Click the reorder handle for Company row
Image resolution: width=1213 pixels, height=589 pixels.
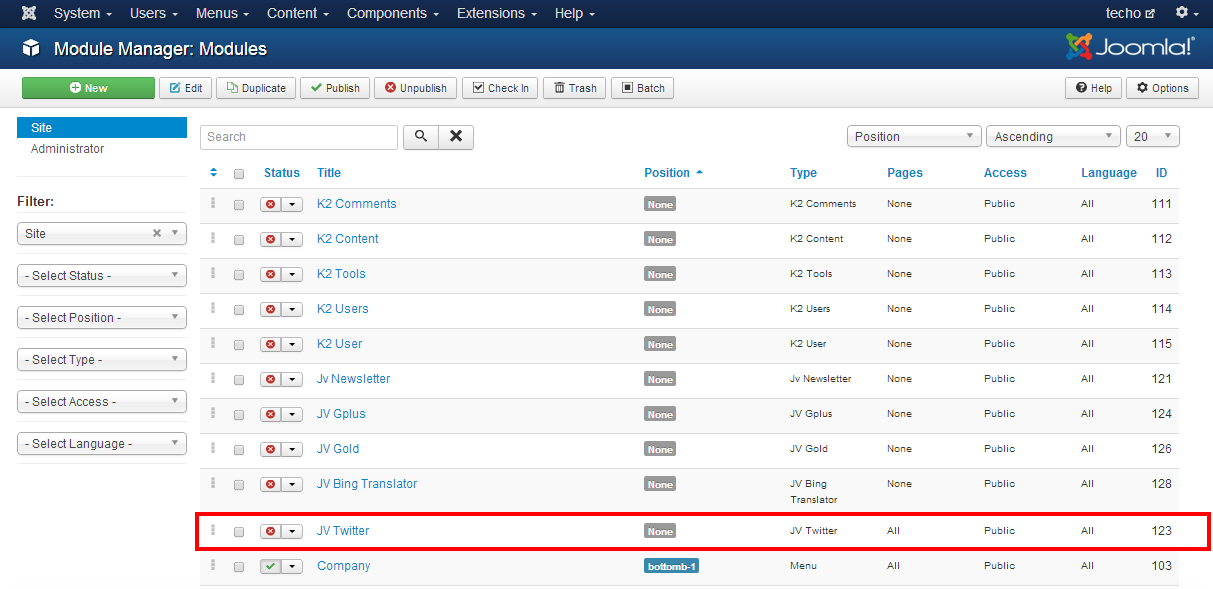pos(213,565)
